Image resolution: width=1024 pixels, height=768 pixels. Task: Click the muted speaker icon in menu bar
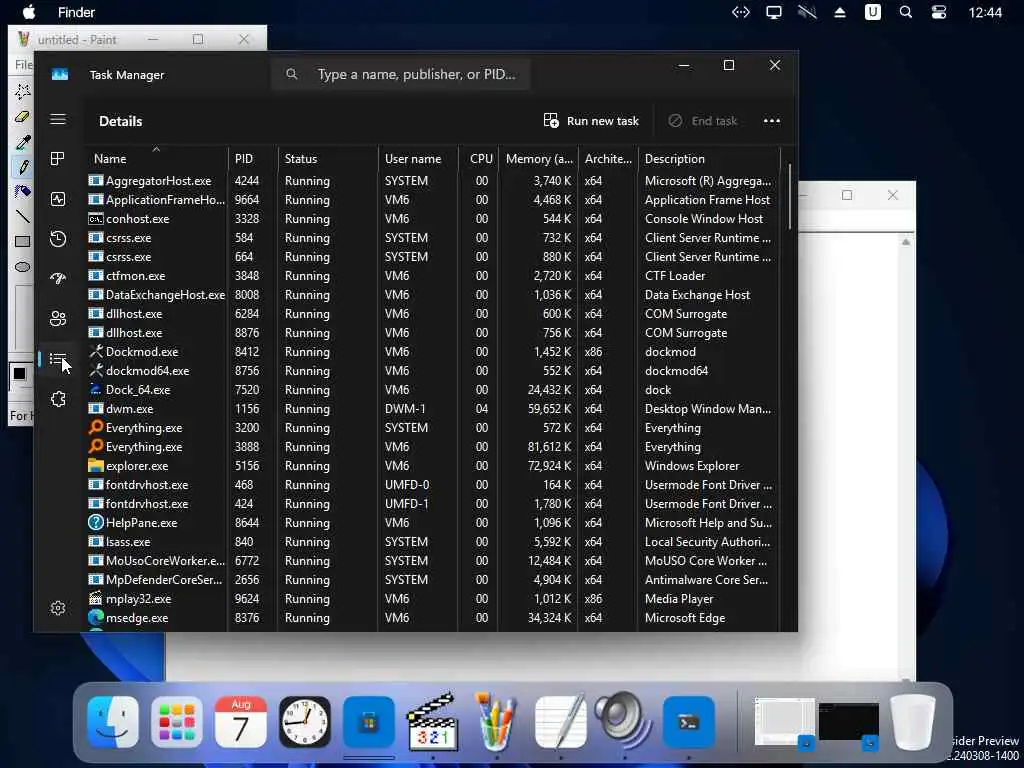pyautogui.click(x=807, y=12)
